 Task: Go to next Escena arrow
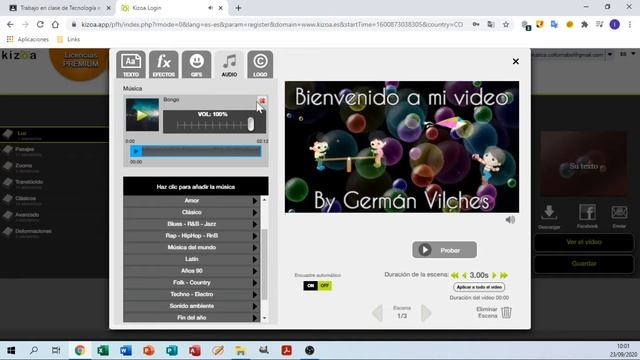coord(426,313)
